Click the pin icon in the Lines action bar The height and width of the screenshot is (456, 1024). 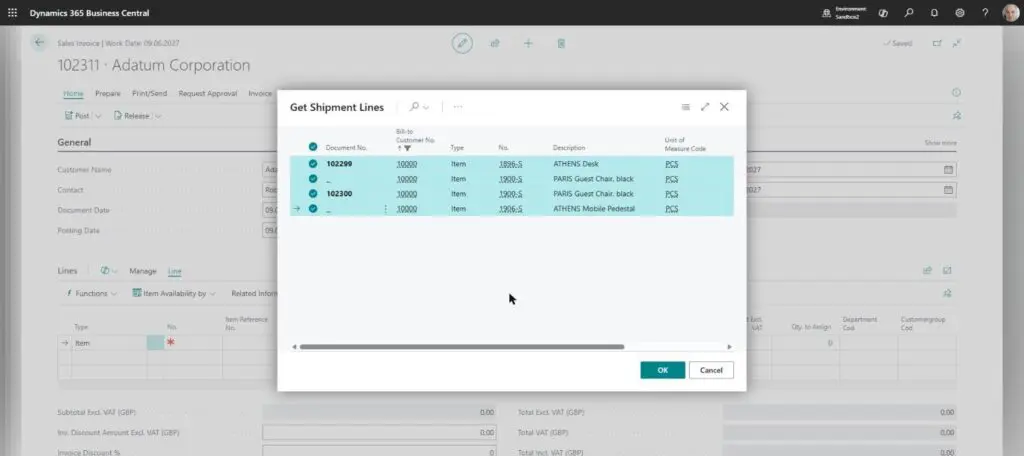(x=948, y=293)
